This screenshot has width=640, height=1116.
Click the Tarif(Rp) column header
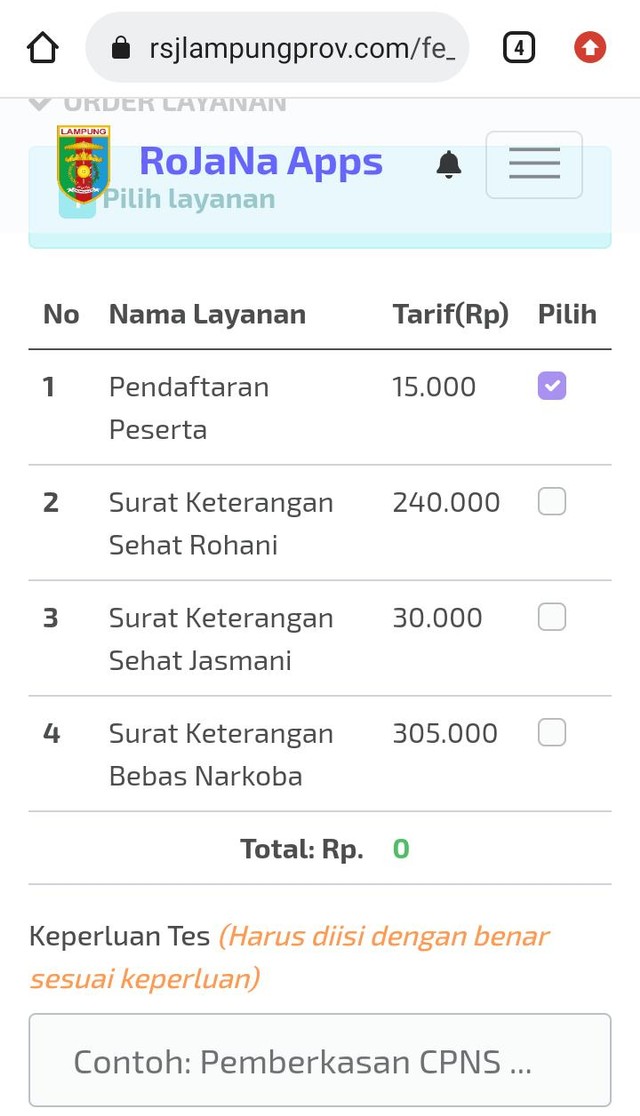click(450, 314)
